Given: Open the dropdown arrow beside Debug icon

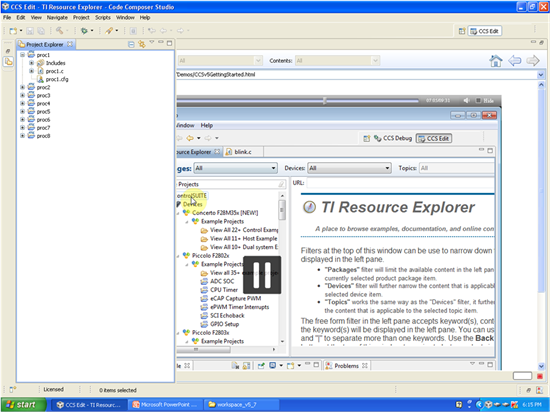Looking at the screenshot, I should click(x=92, y=31).
